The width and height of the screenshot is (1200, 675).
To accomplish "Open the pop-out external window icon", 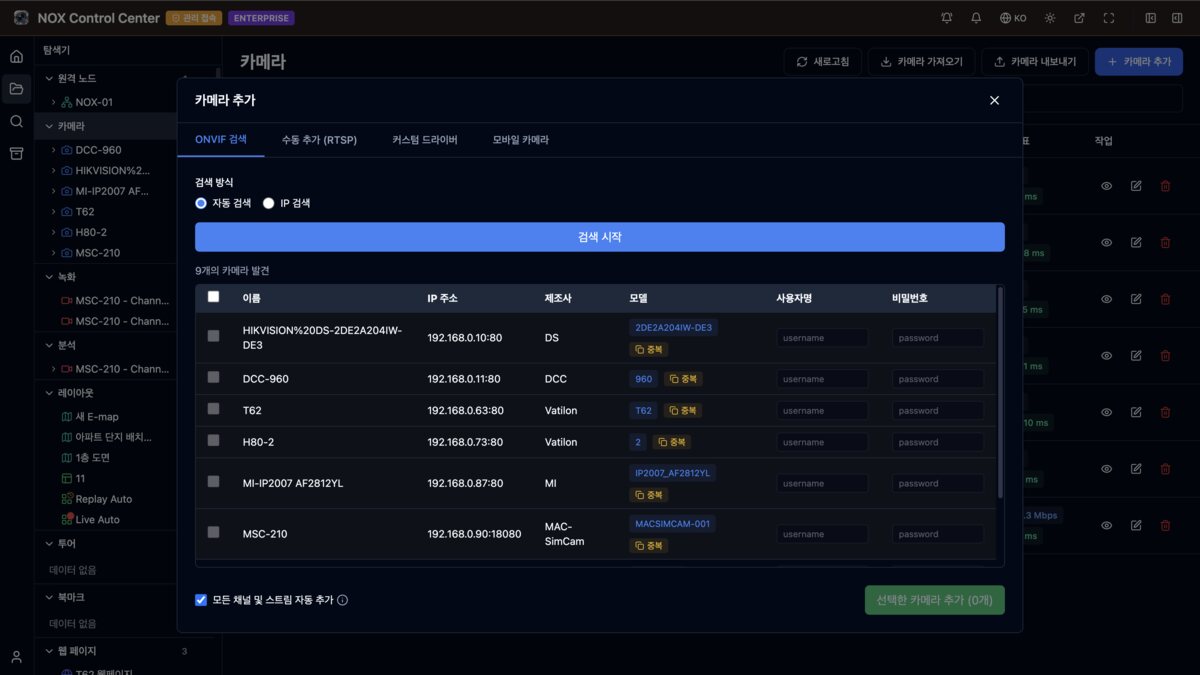I will pyautogui.click(x=1079, y=18).
